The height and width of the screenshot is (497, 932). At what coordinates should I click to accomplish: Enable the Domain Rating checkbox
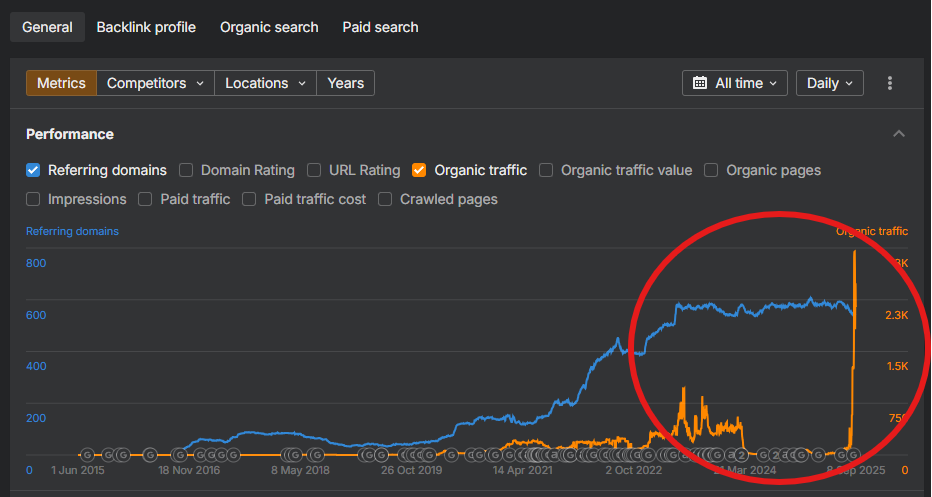pyautogui.click(x=186, y=170)
